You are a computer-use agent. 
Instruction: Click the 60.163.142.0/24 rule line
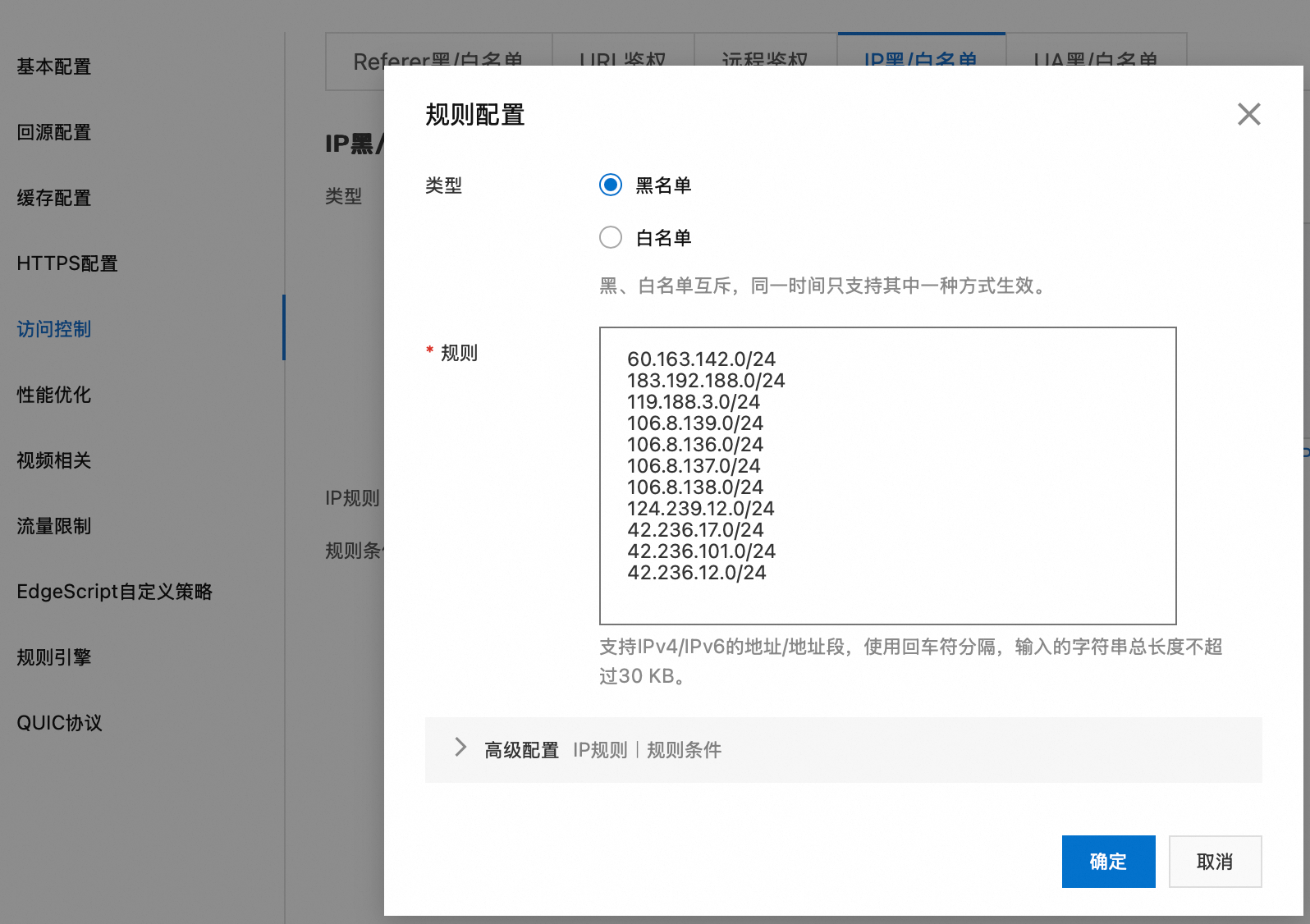[x=702, y=359]
